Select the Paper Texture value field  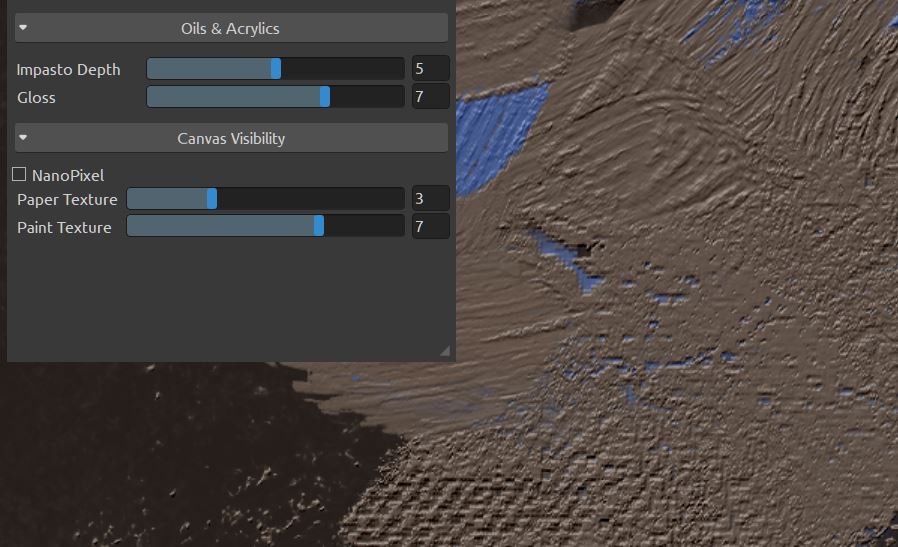pos(430,199)
